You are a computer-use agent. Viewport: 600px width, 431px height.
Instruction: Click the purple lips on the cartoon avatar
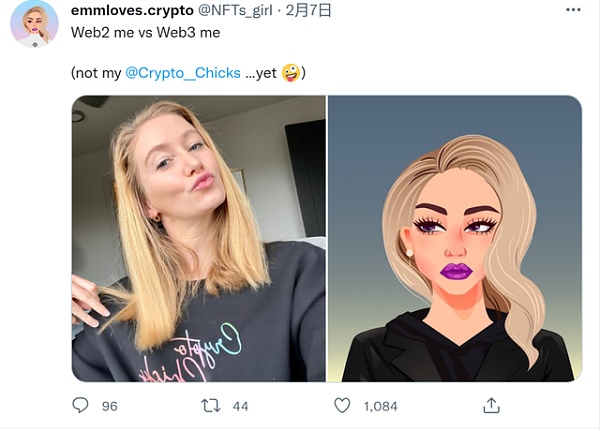[x=456, y=271]
